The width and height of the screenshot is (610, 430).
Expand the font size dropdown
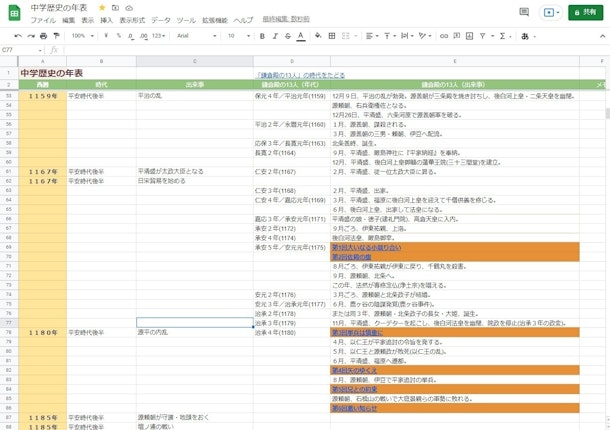pyautogui.click(x=238, y=35)
